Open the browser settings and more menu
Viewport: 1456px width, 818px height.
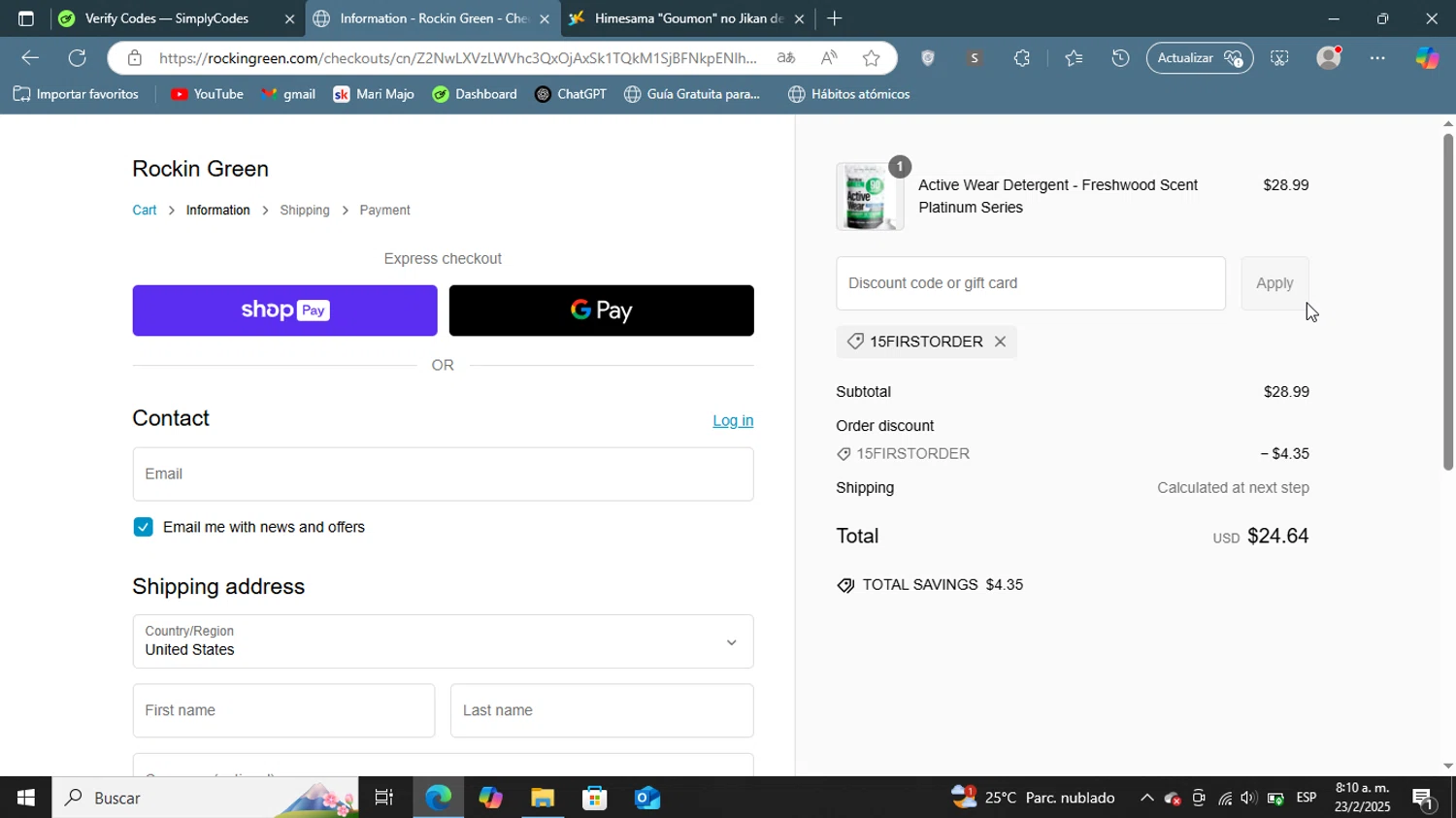[x=1377, y=58]
